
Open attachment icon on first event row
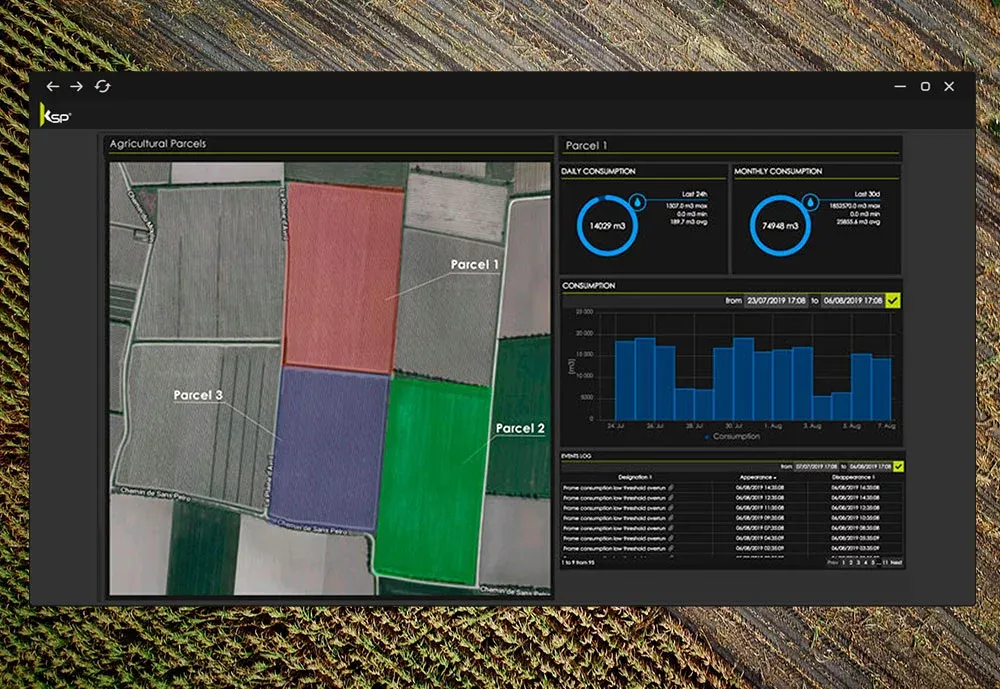pos(671,487)
